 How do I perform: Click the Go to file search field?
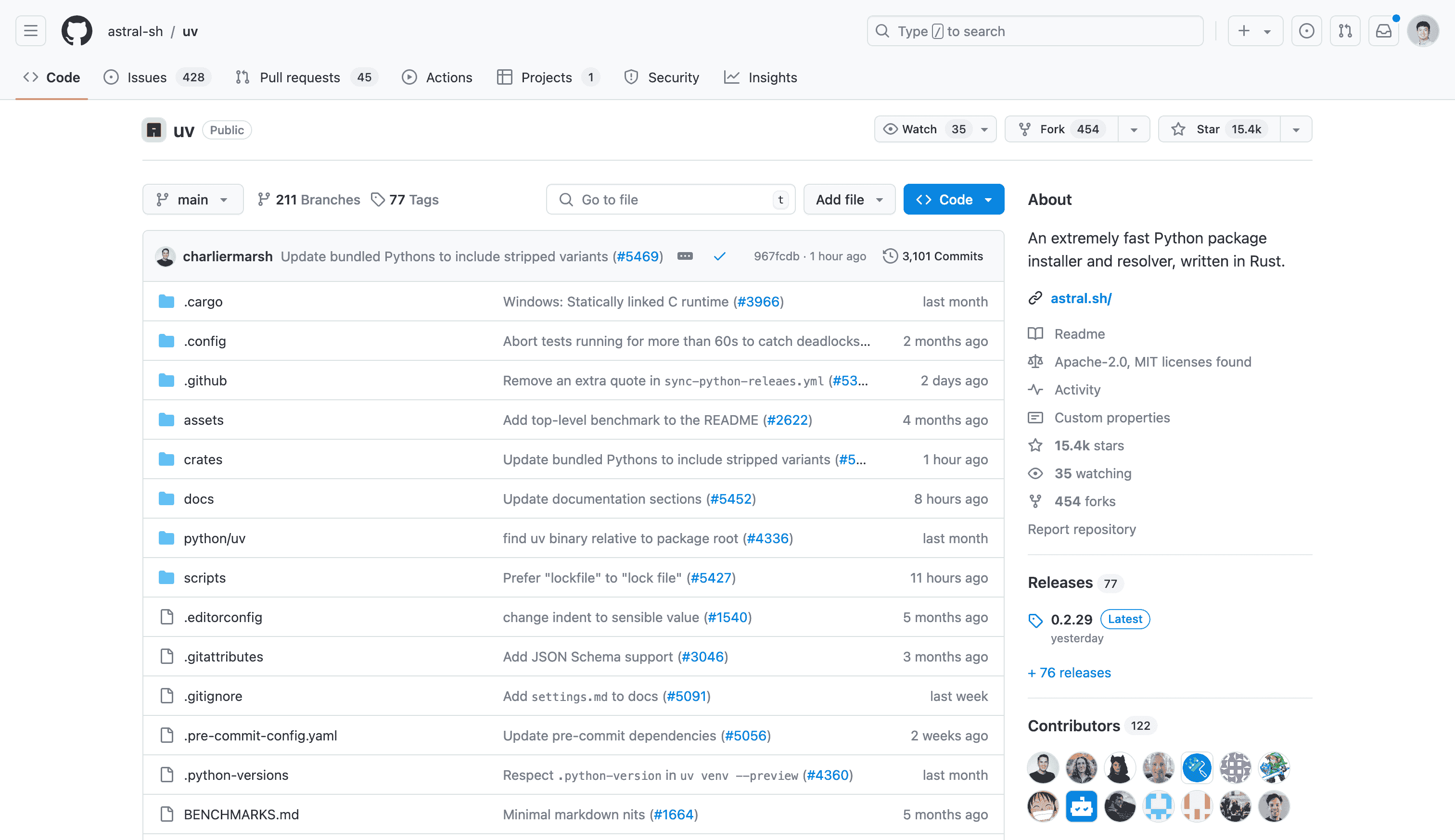(669, 200)
